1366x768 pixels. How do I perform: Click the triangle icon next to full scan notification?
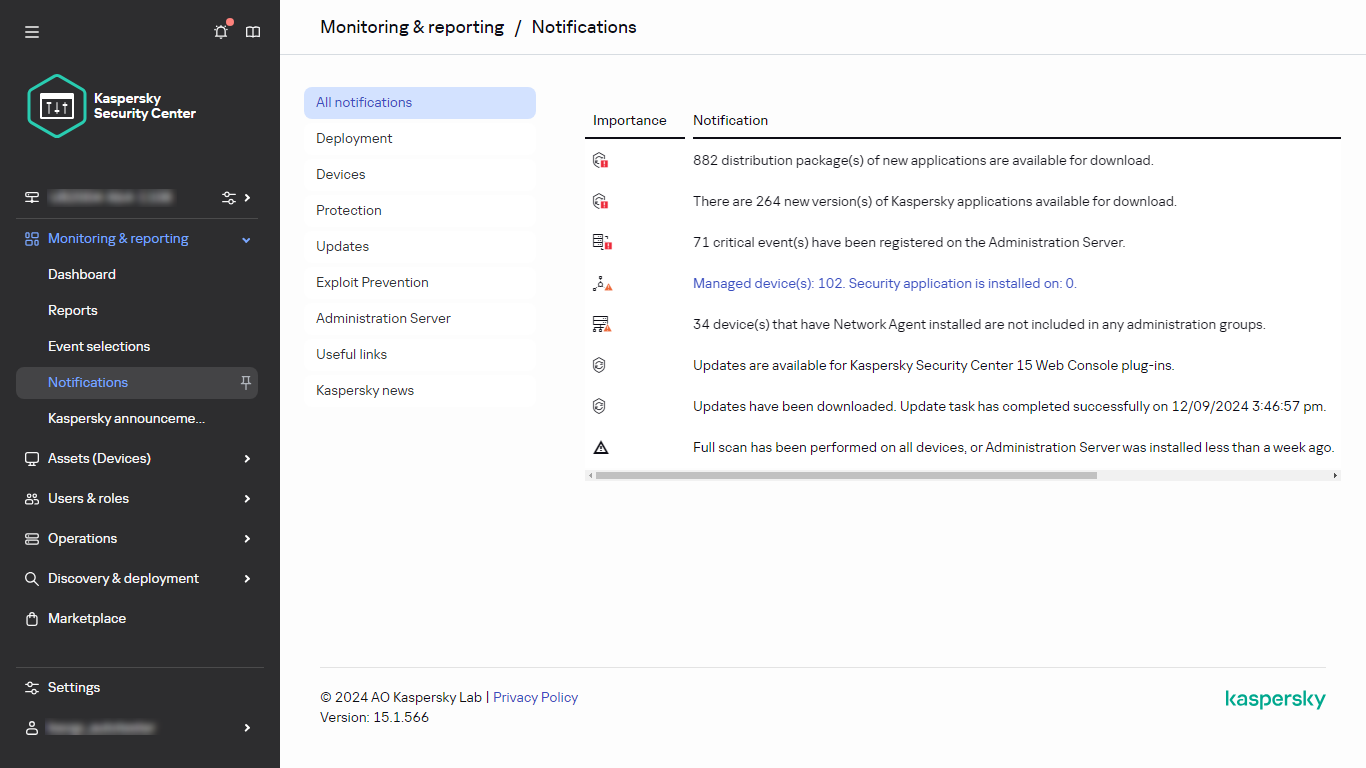tap(600, 447)
